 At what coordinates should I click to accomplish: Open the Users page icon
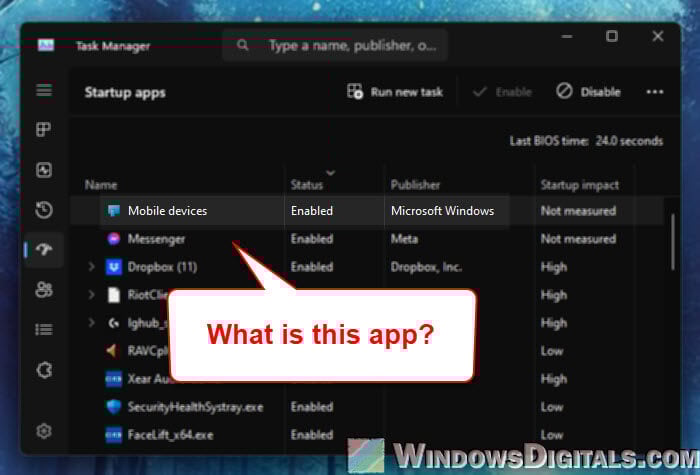[44, 290]
